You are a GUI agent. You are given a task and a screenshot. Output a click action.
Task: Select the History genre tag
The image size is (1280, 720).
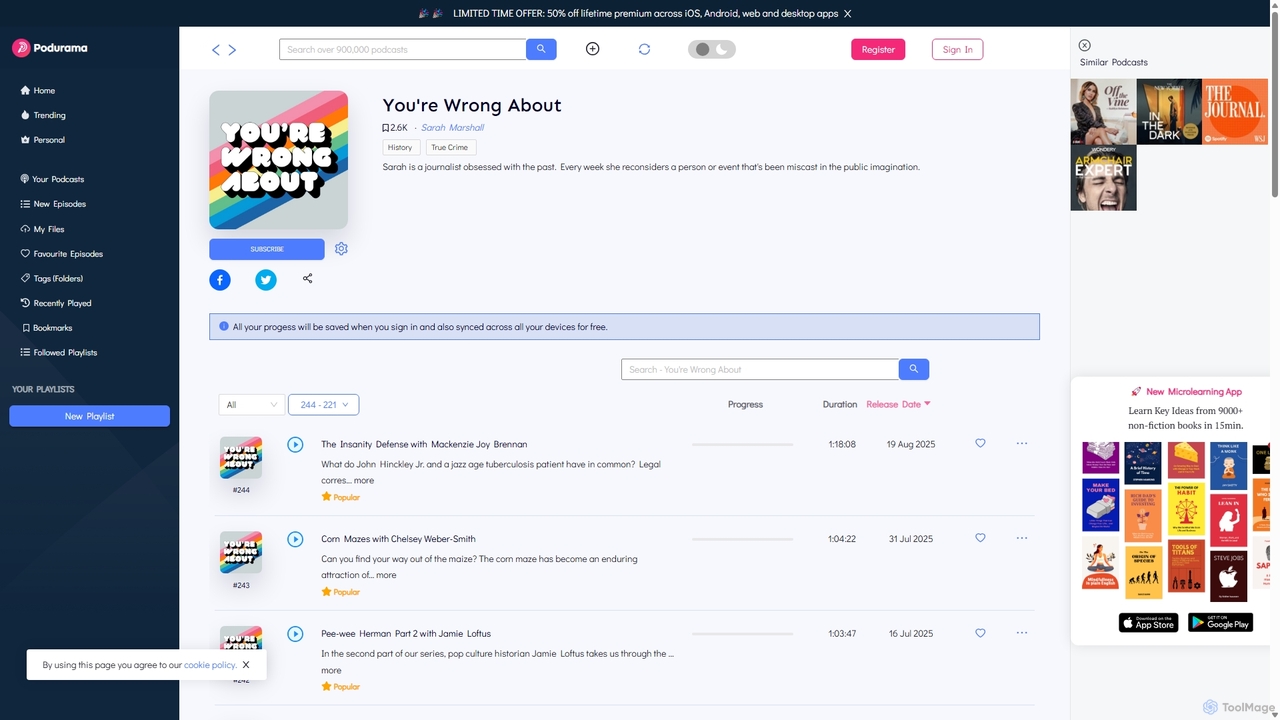pyautogui.click(x=400, y=147)
